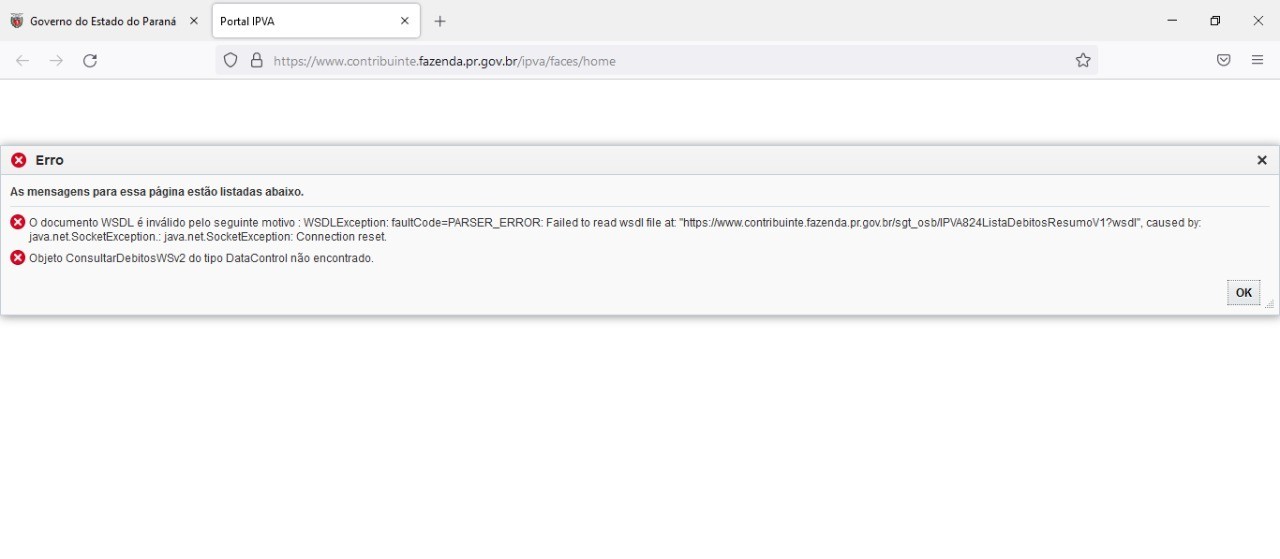Close the Governo do Estado do Paraná tab
Image resolution: width=1280 pixels, height=559 pixels.
tap(194, 21)
